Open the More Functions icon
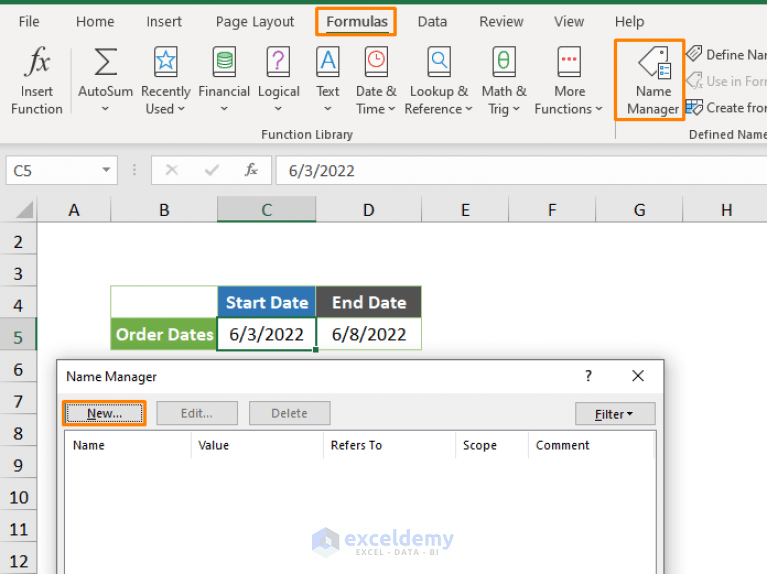The image size is (767, 574). tap(569, 62)
